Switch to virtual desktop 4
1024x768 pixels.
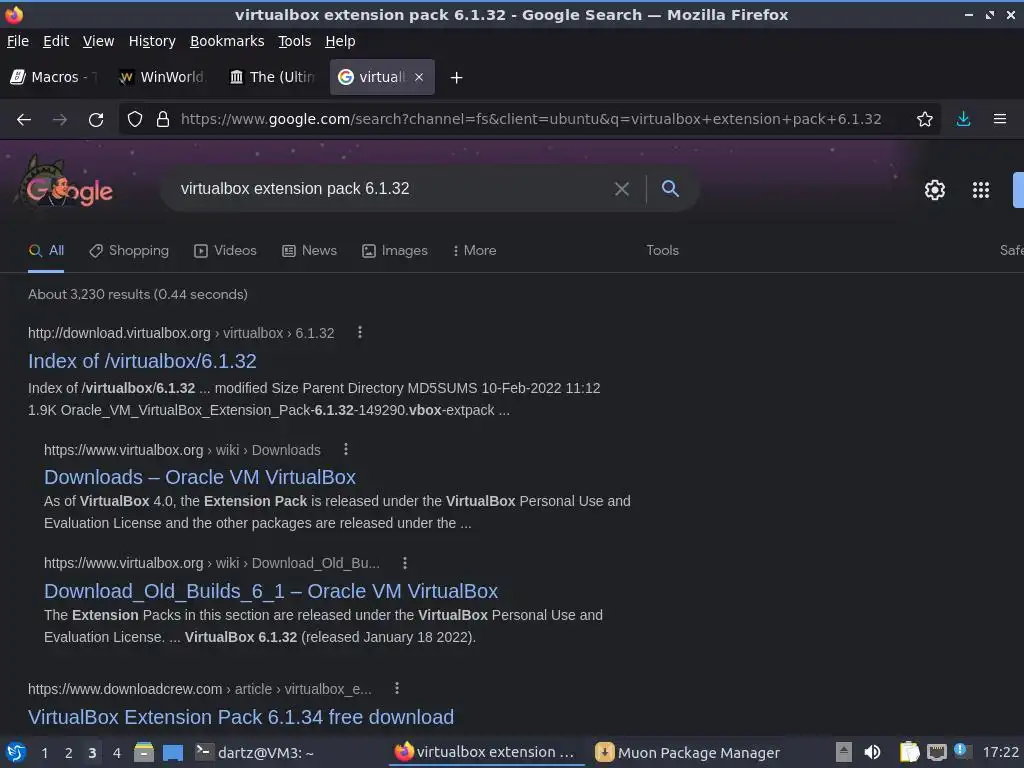click(117, 753)
